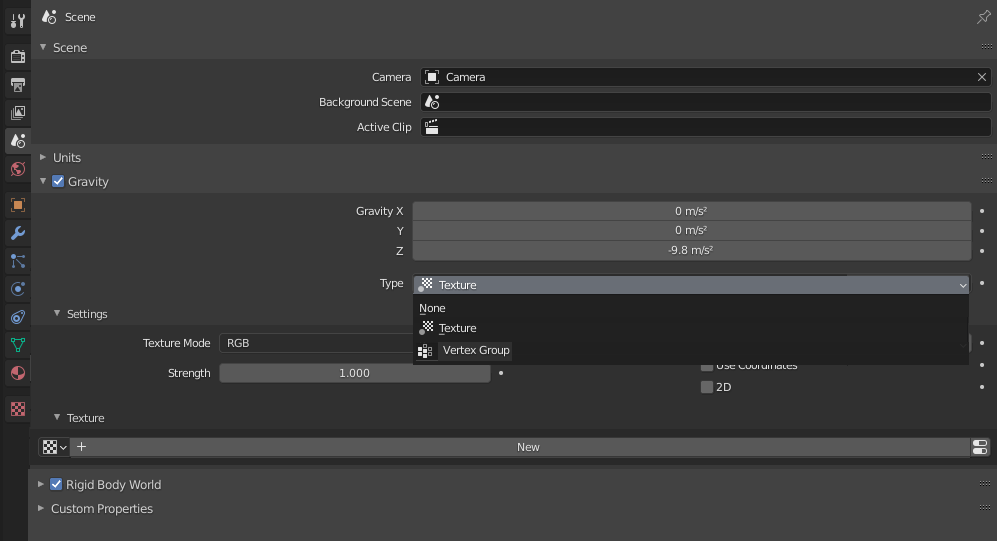Open the Tool properties tab
The width and height of the screenshot is (997, 541).
18,21
